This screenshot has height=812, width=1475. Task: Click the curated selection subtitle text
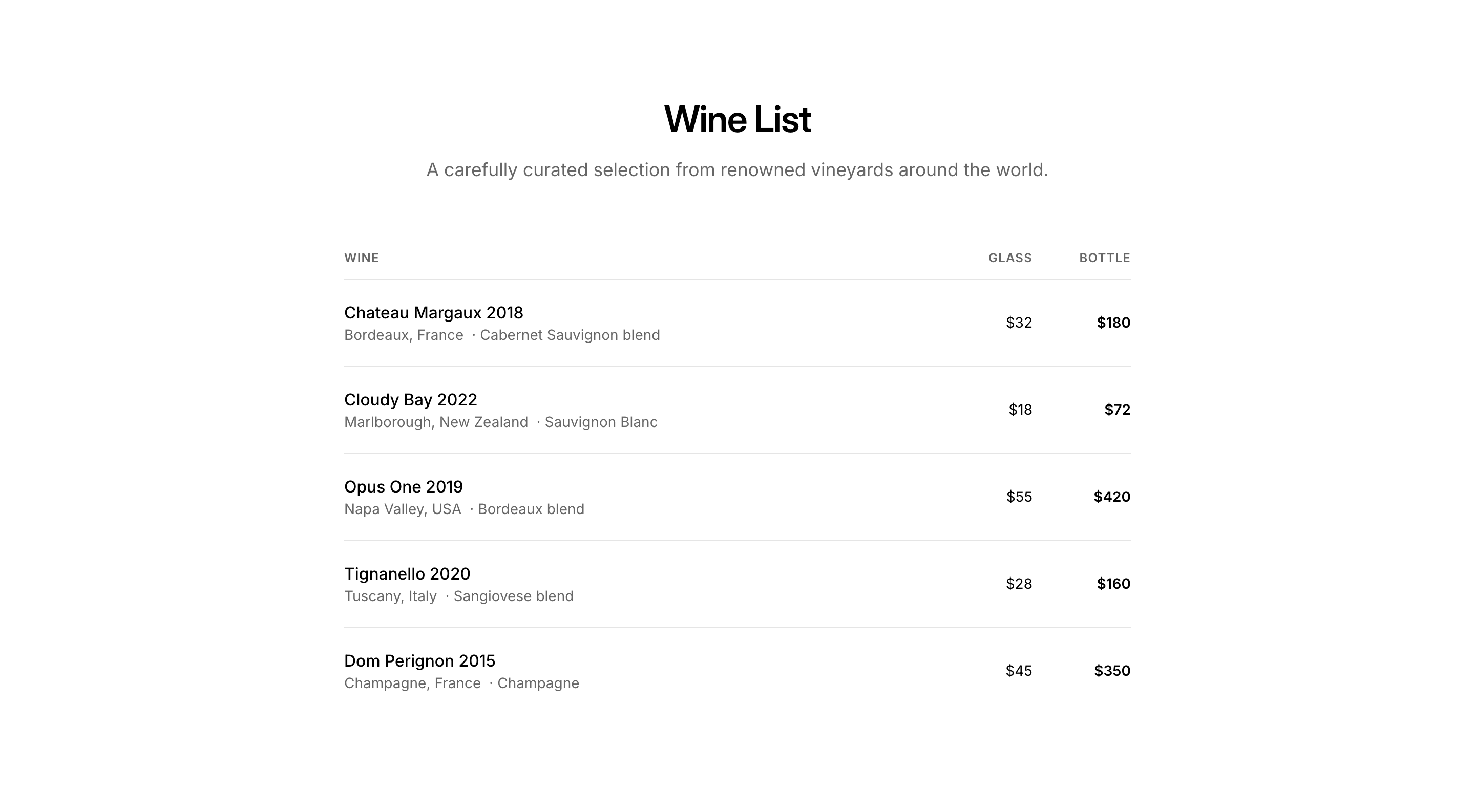(737, 170)
